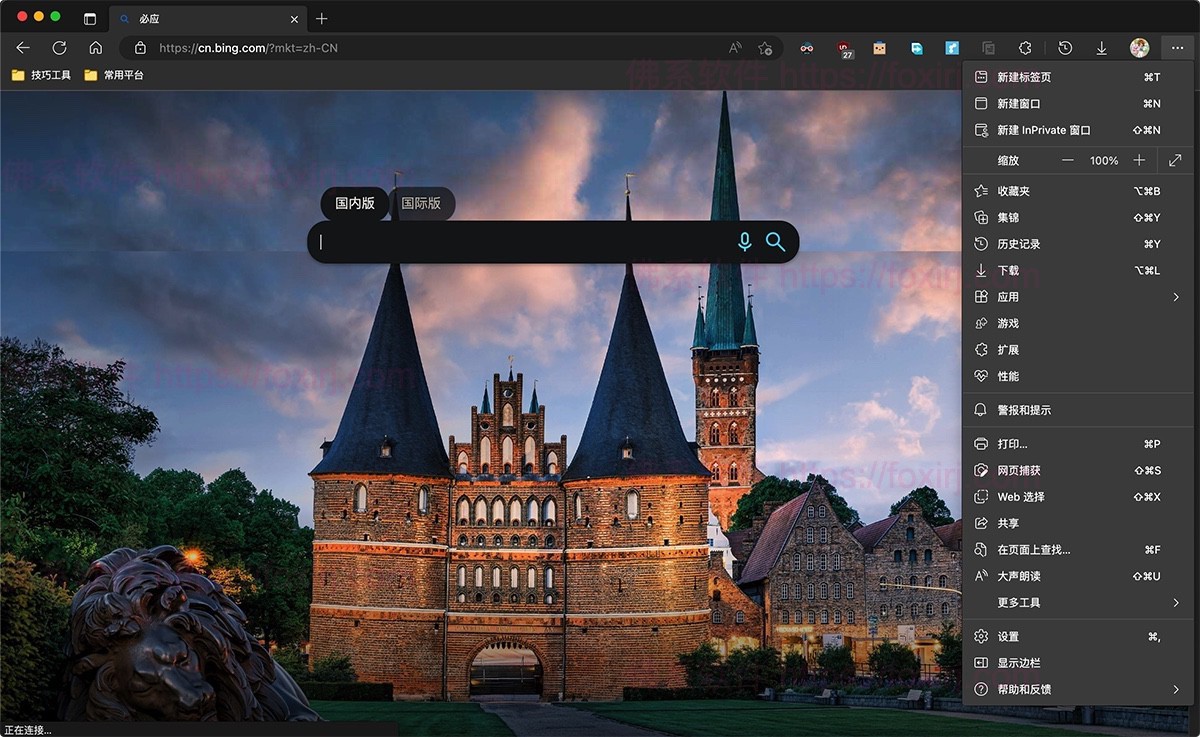1200x737 pixels.
Task: Add page to favorites star icon
Action: (765, 48)
